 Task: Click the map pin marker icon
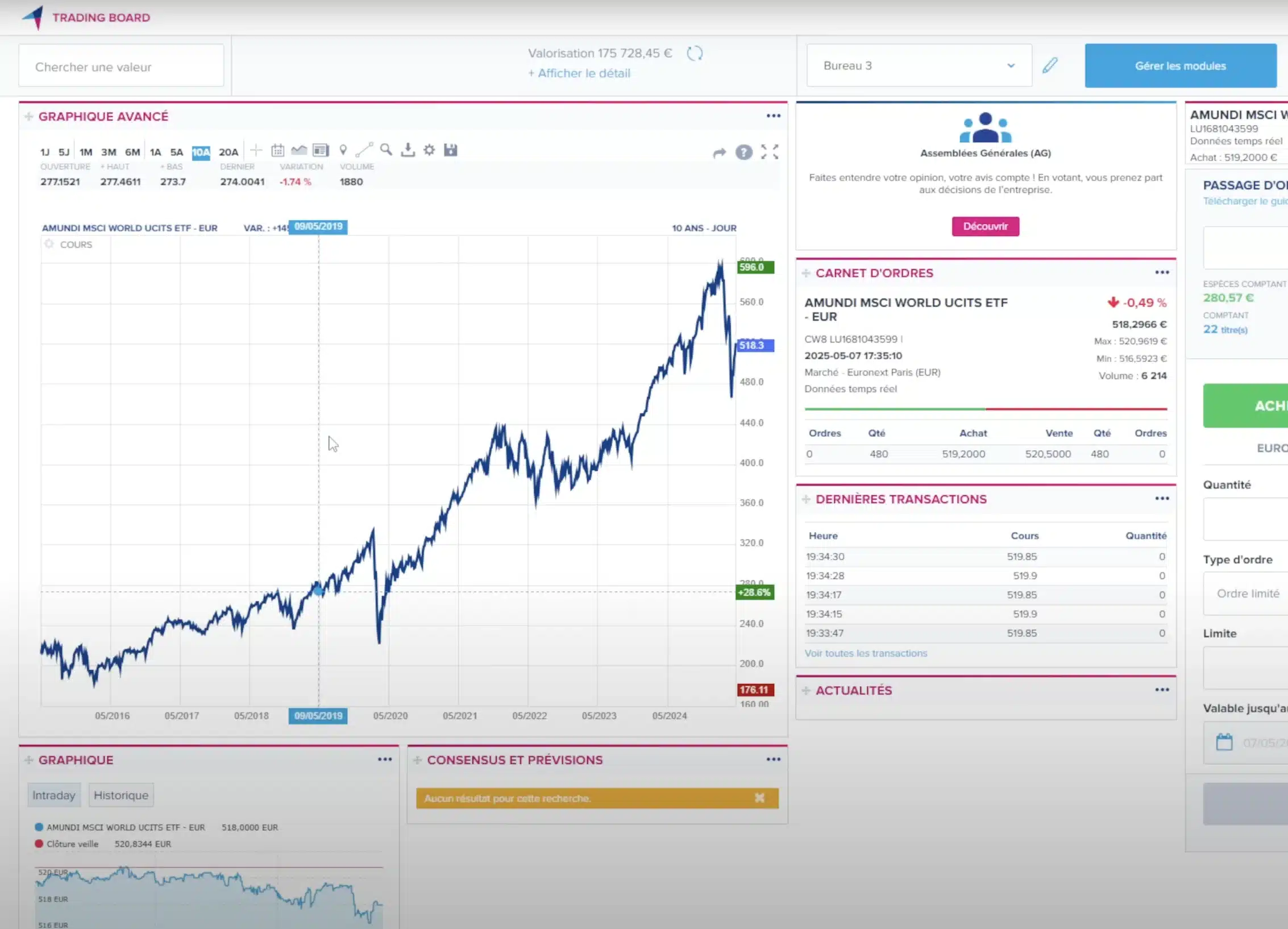click(x=343, y=151)
